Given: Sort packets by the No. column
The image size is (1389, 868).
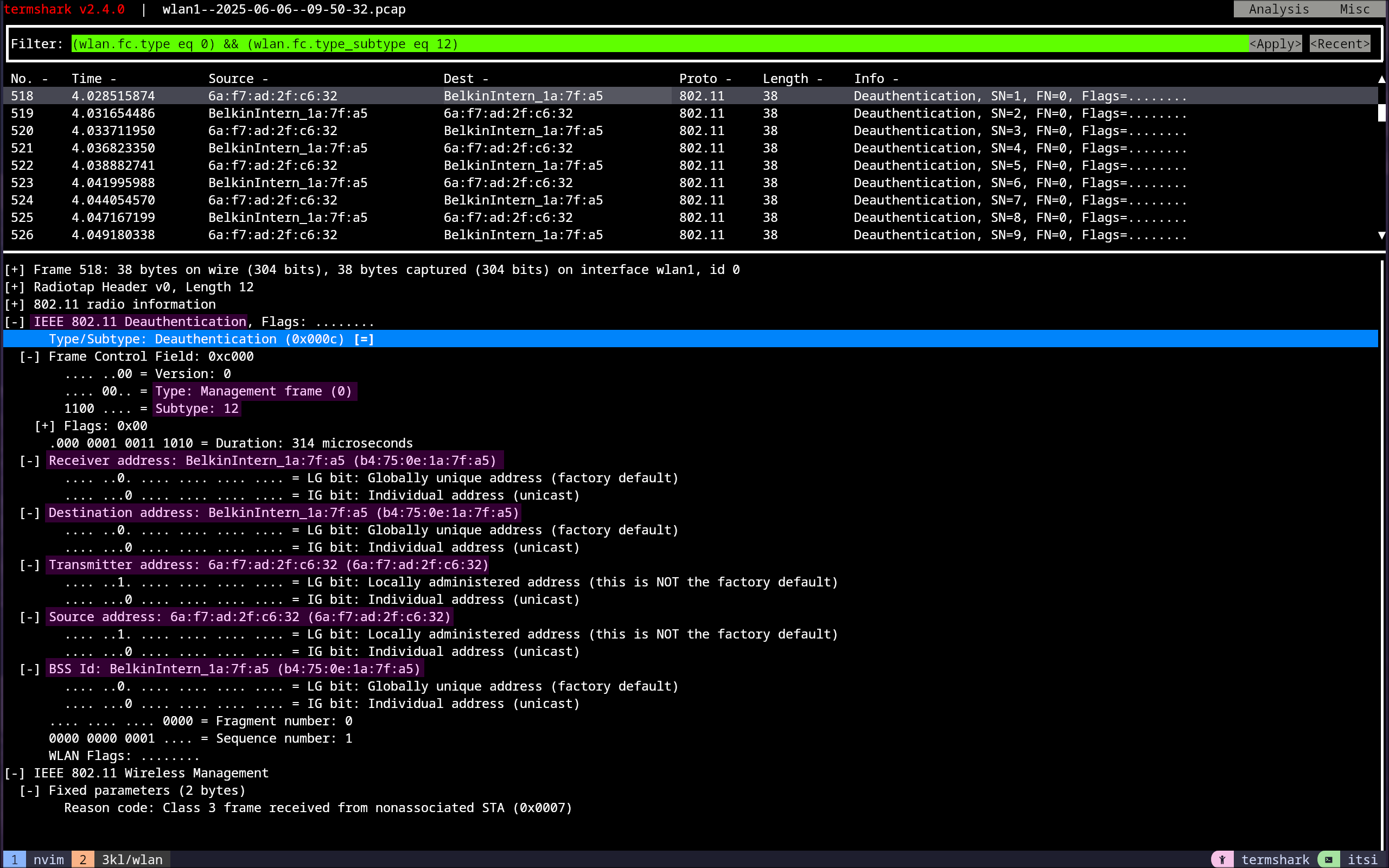Looking at the screenshot, I should [29, 79].
